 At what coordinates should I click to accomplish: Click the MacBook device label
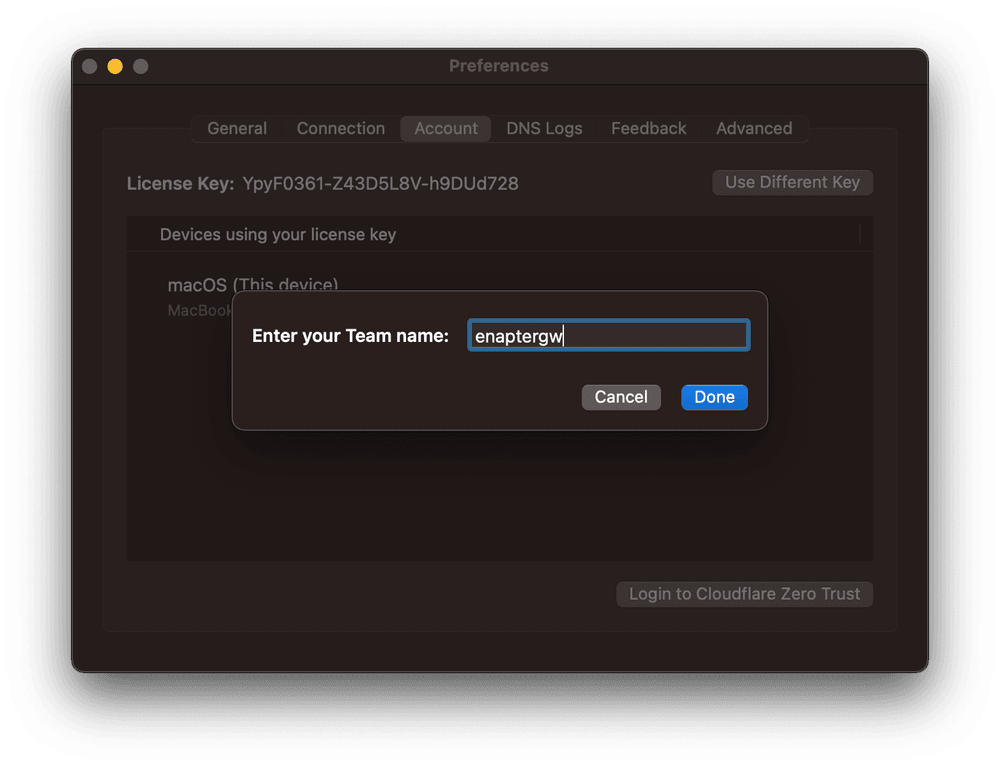click(x=200, y=310)
